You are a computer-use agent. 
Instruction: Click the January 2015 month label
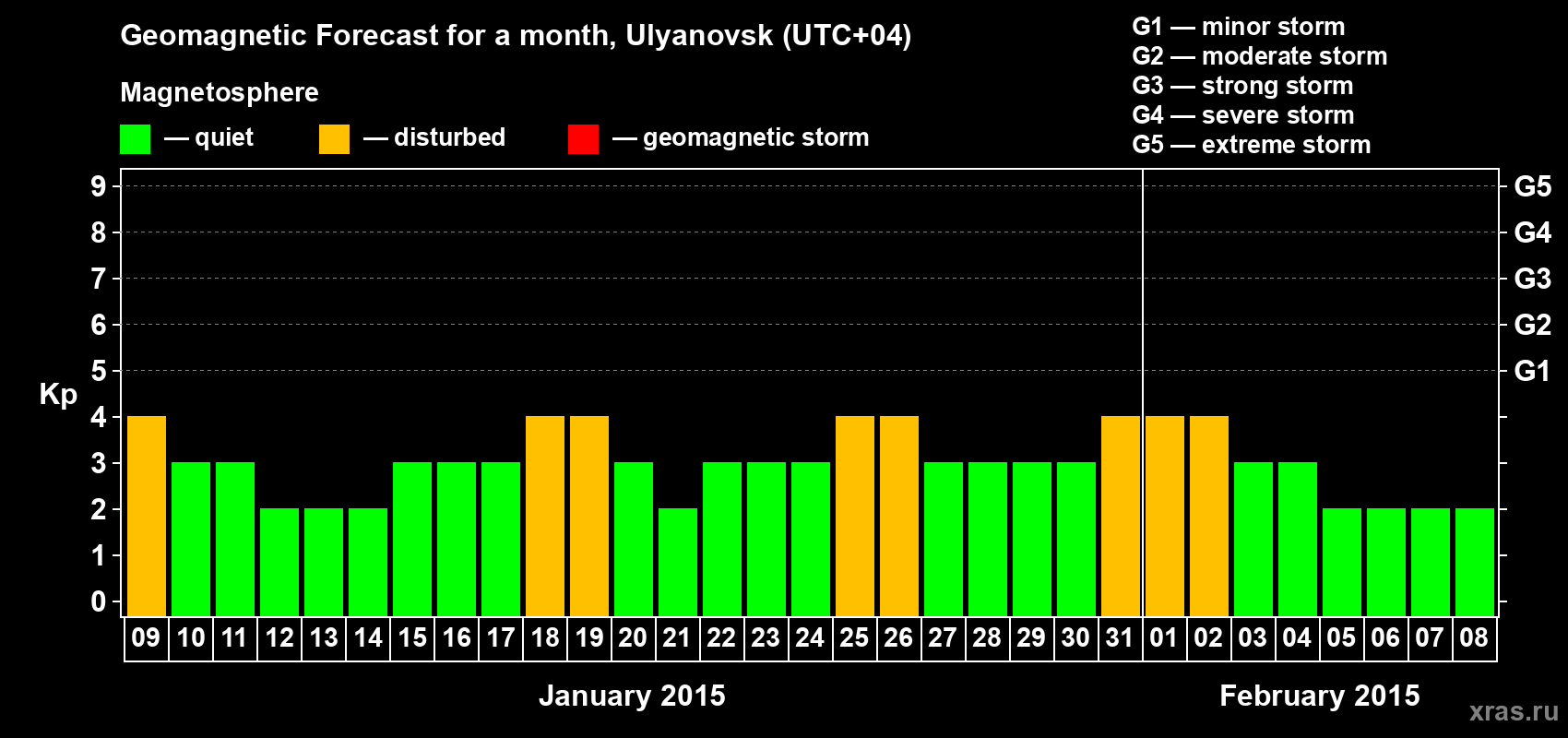tap(632, 696)
